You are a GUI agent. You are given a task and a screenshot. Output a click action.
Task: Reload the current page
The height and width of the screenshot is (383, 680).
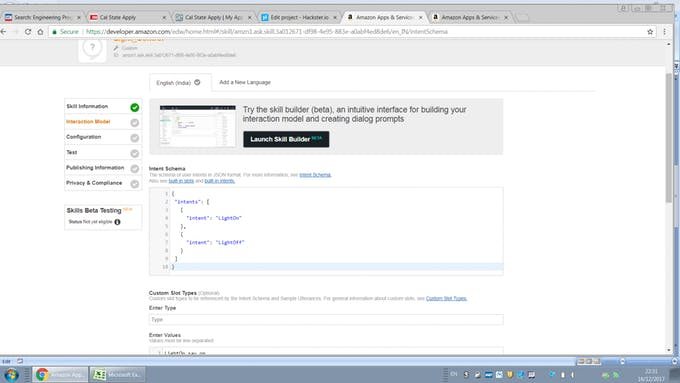click(x=28, y=32)
